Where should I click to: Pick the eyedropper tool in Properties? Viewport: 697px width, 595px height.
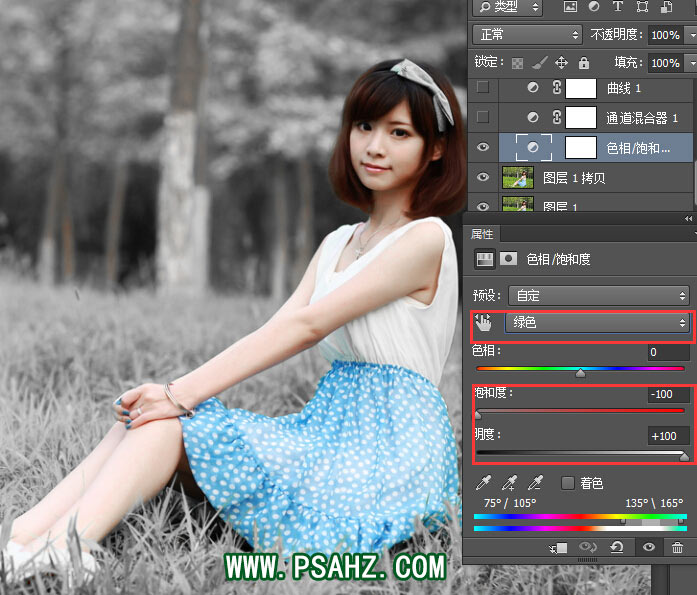484,483
